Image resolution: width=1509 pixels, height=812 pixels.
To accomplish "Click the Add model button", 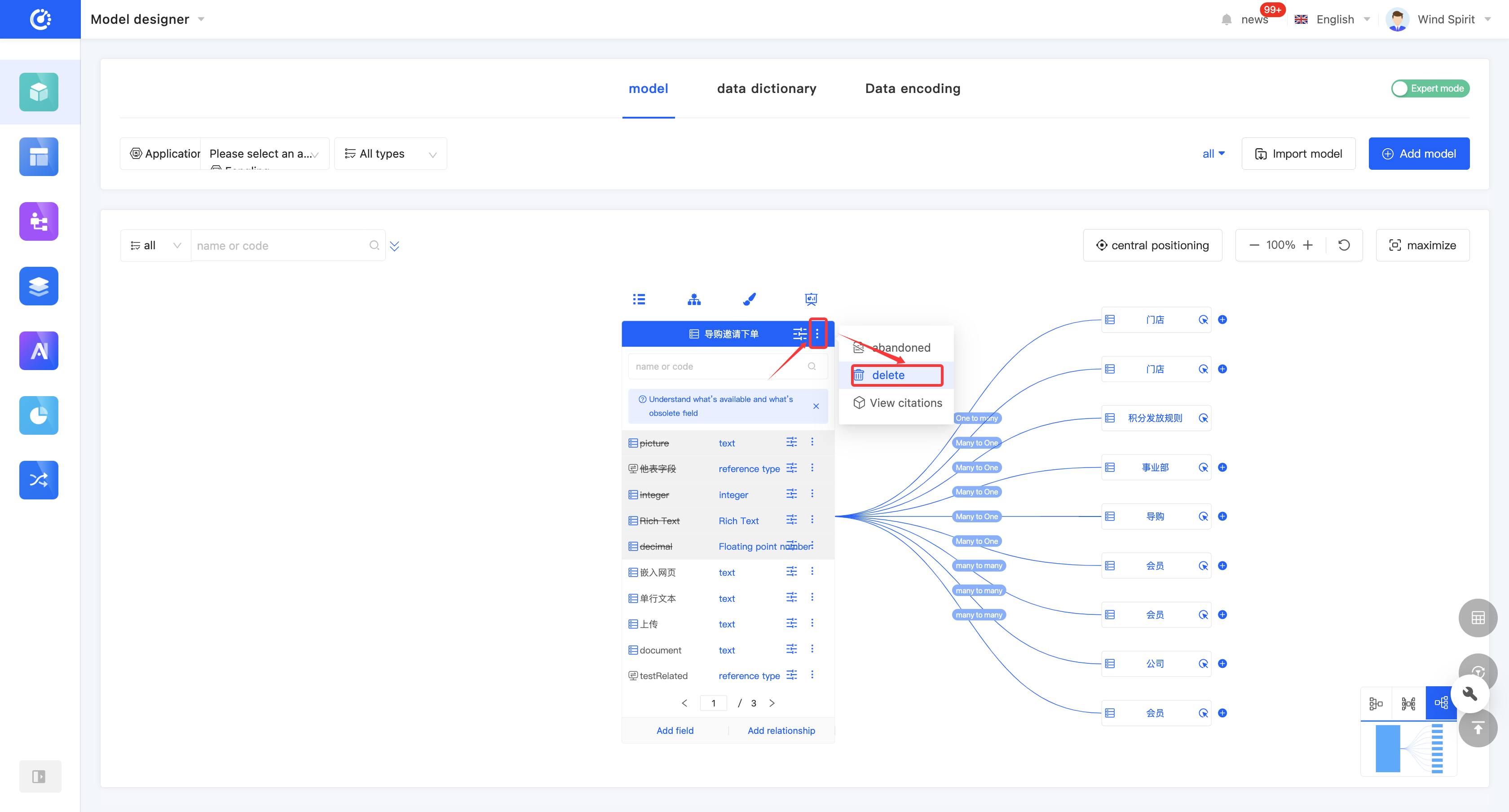I will [1418, 154].
